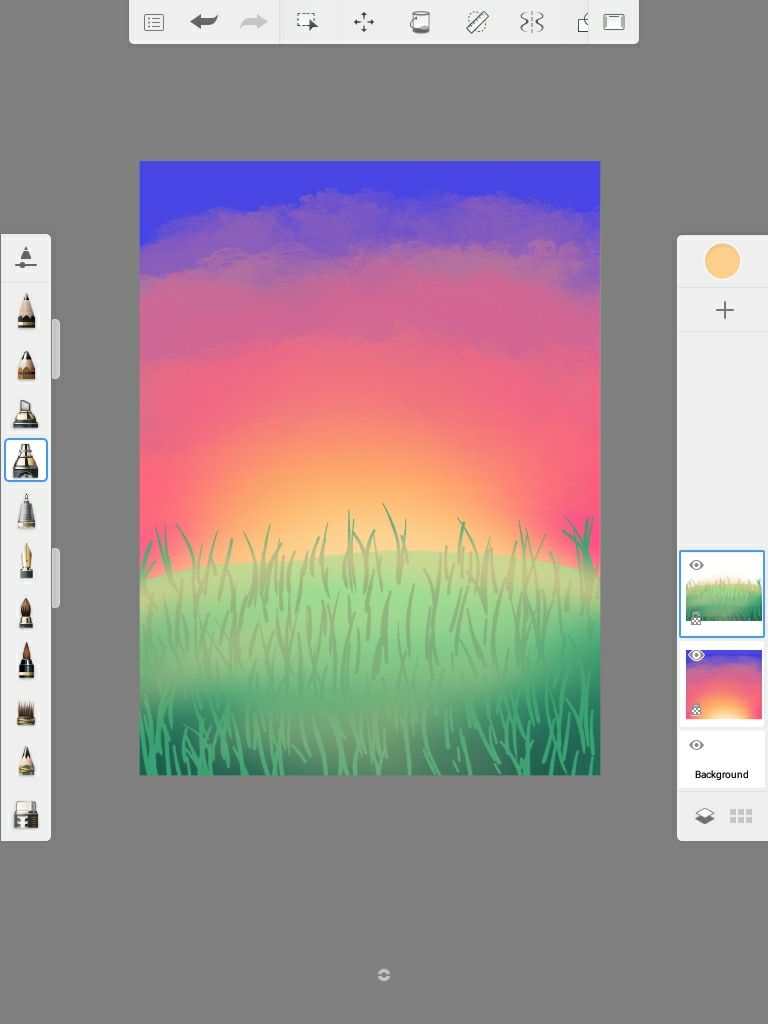The height and width of the screenshot is (1024, 768).
Task: Toggle Background layer visibility eye
Action: 696,745
